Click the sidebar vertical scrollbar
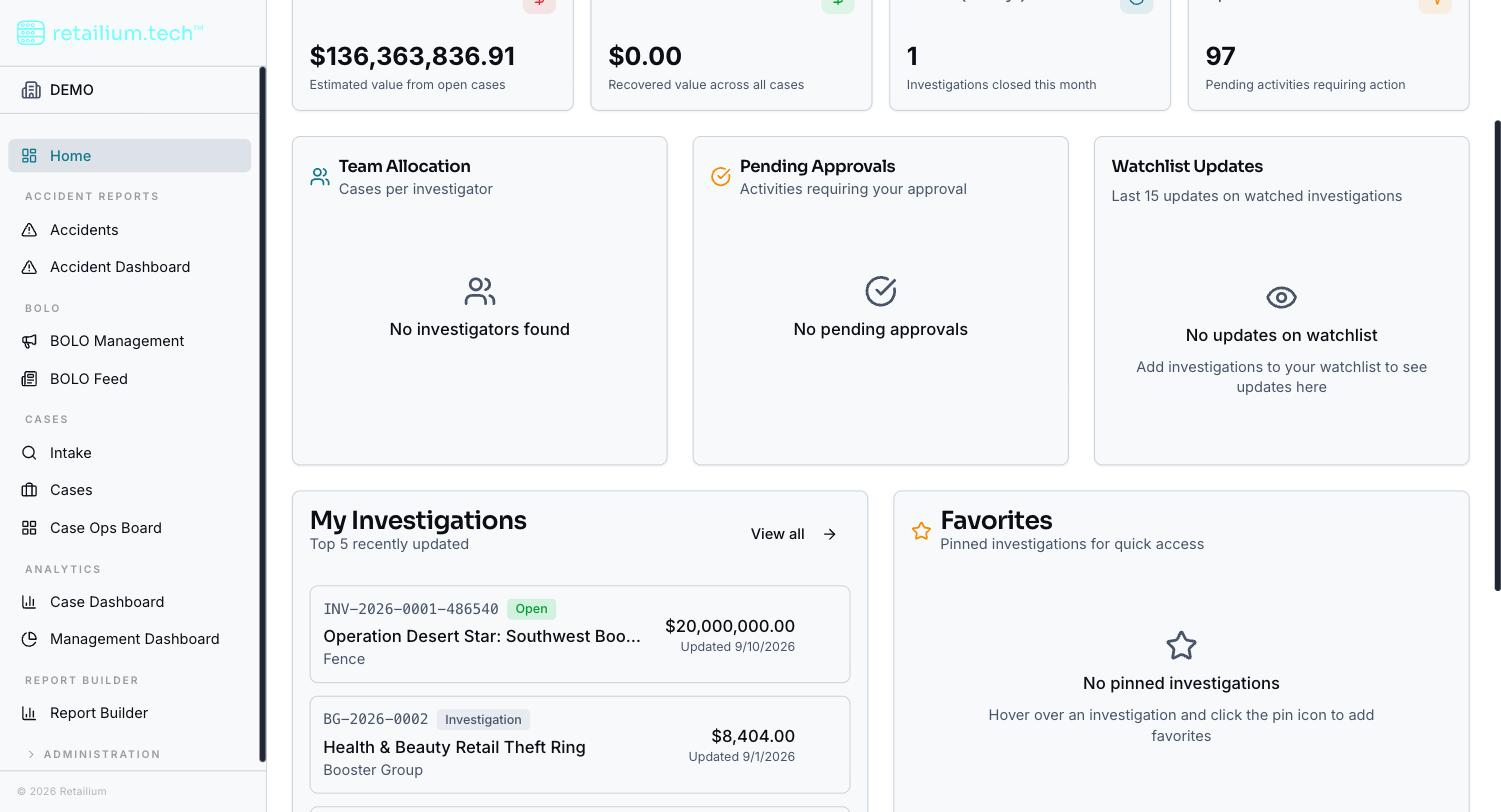This screenshot has width=1501, height=812. coord(263,414)
